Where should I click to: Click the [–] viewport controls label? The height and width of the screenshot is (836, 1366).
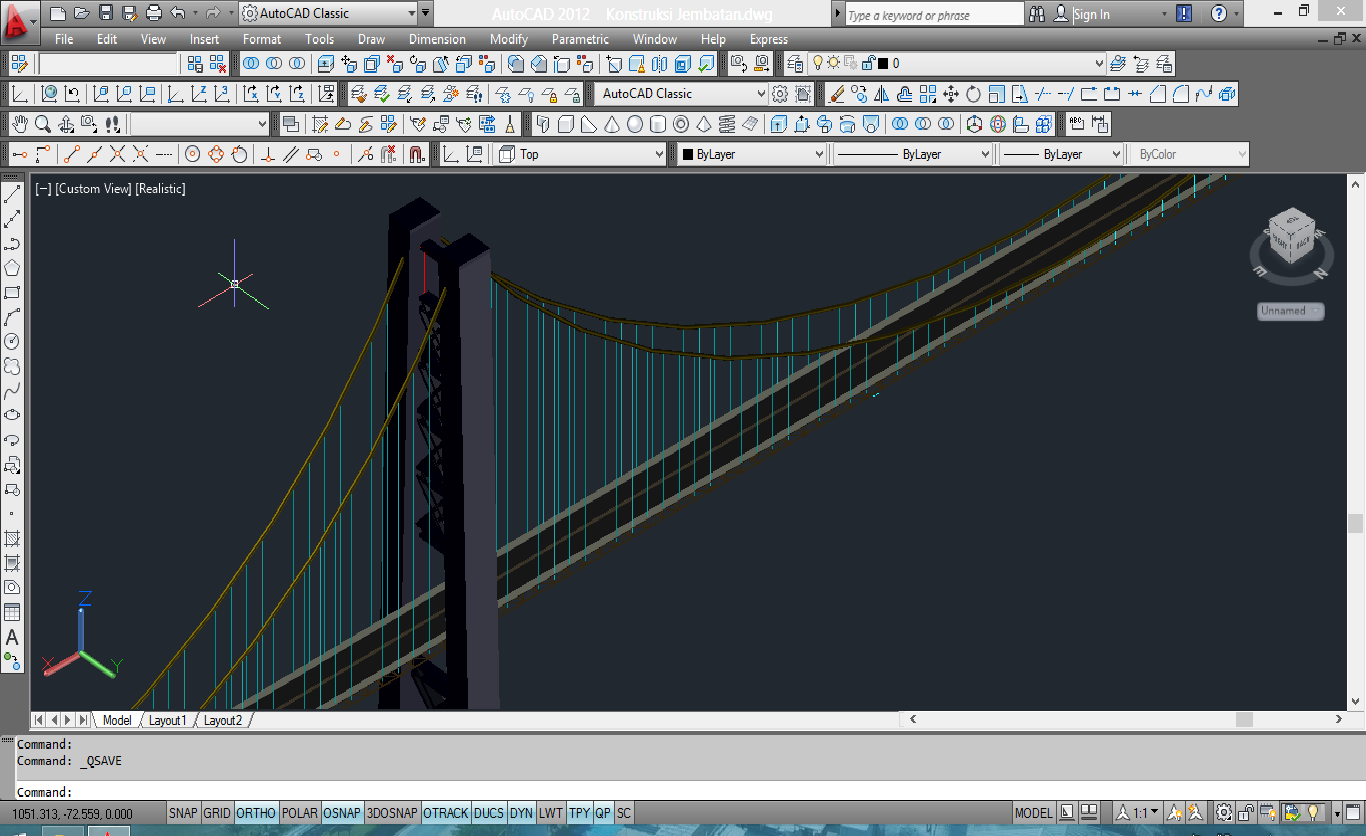tap(43, 188)
